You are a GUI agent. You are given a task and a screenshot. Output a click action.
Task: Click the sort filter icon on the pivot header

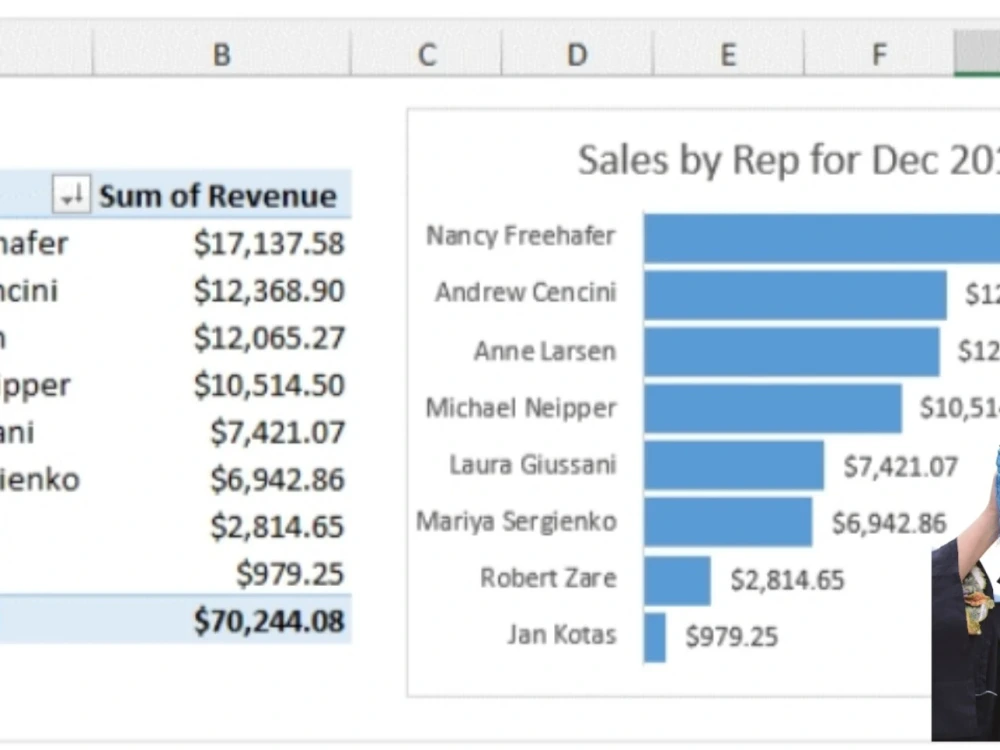pos(69,194)
